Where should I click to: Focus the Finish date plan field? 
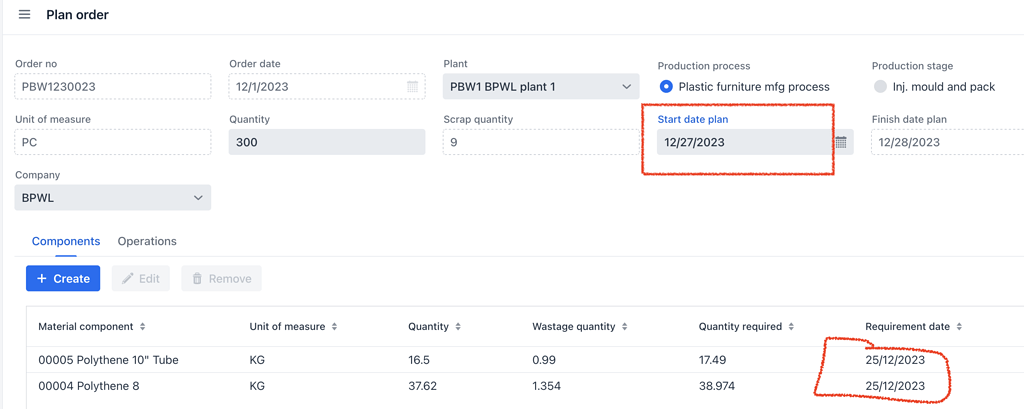[x=947, y=142]
